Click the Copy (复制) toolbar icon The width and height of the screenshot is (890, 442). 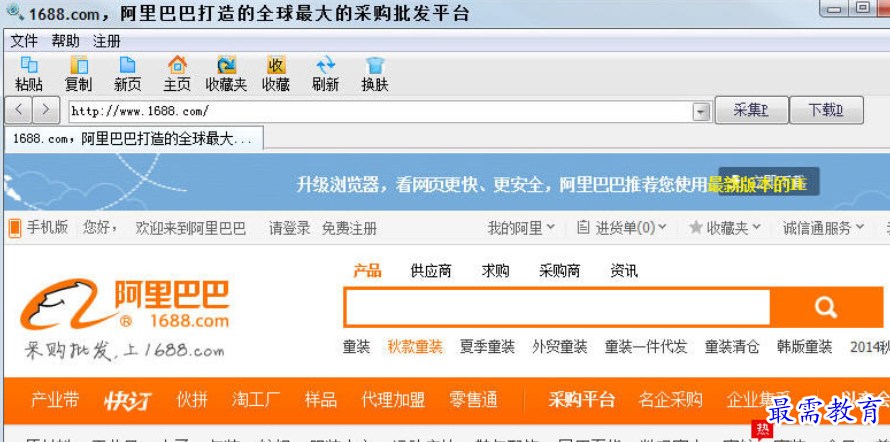[x=78, y=74]
